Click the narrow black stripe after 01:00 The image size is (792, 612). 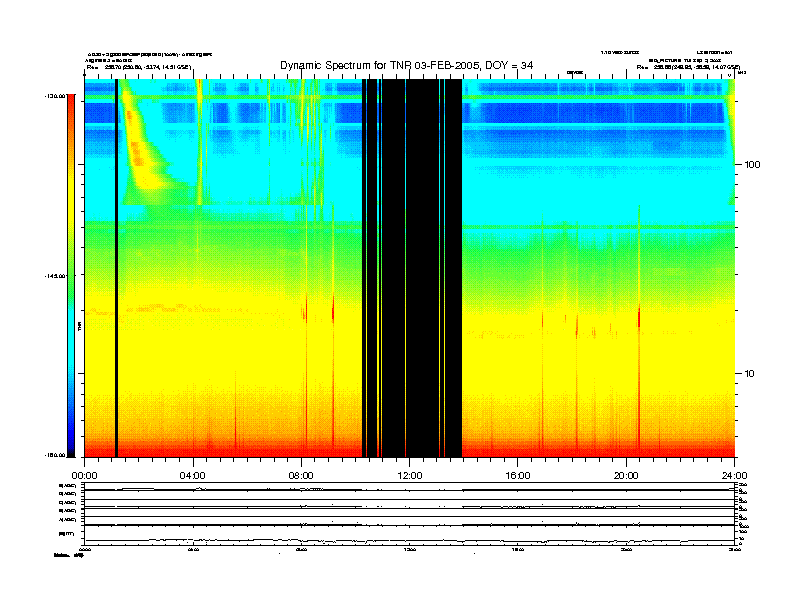pyautogui.click(x=116, y=268)
